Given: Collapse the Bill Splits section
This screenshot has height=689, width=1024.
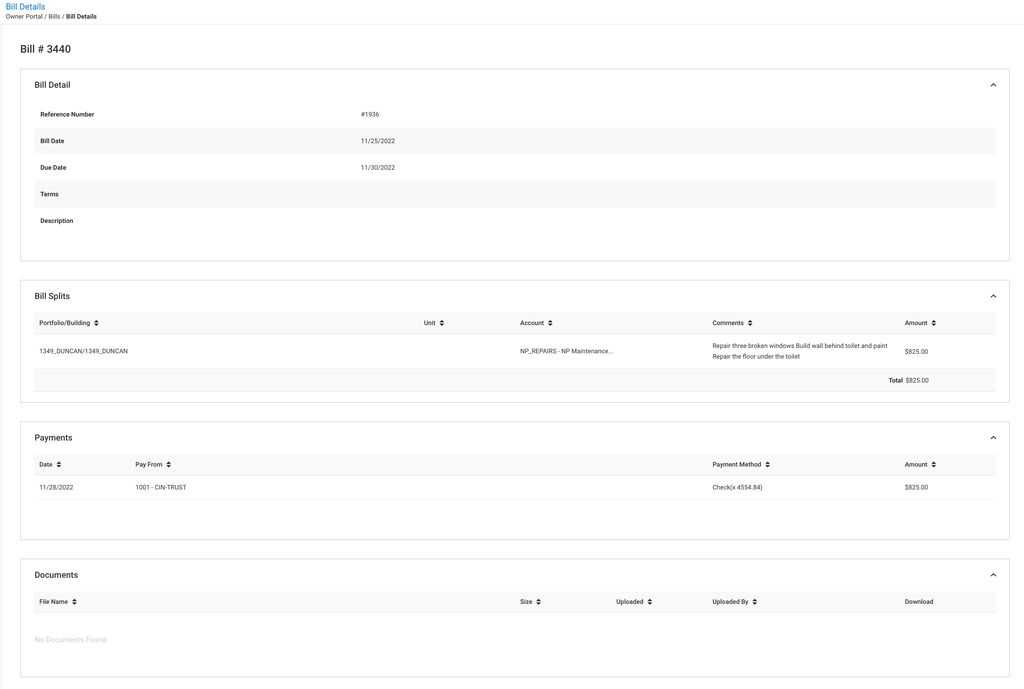Looking at the screenshot, I should (993, 296).
